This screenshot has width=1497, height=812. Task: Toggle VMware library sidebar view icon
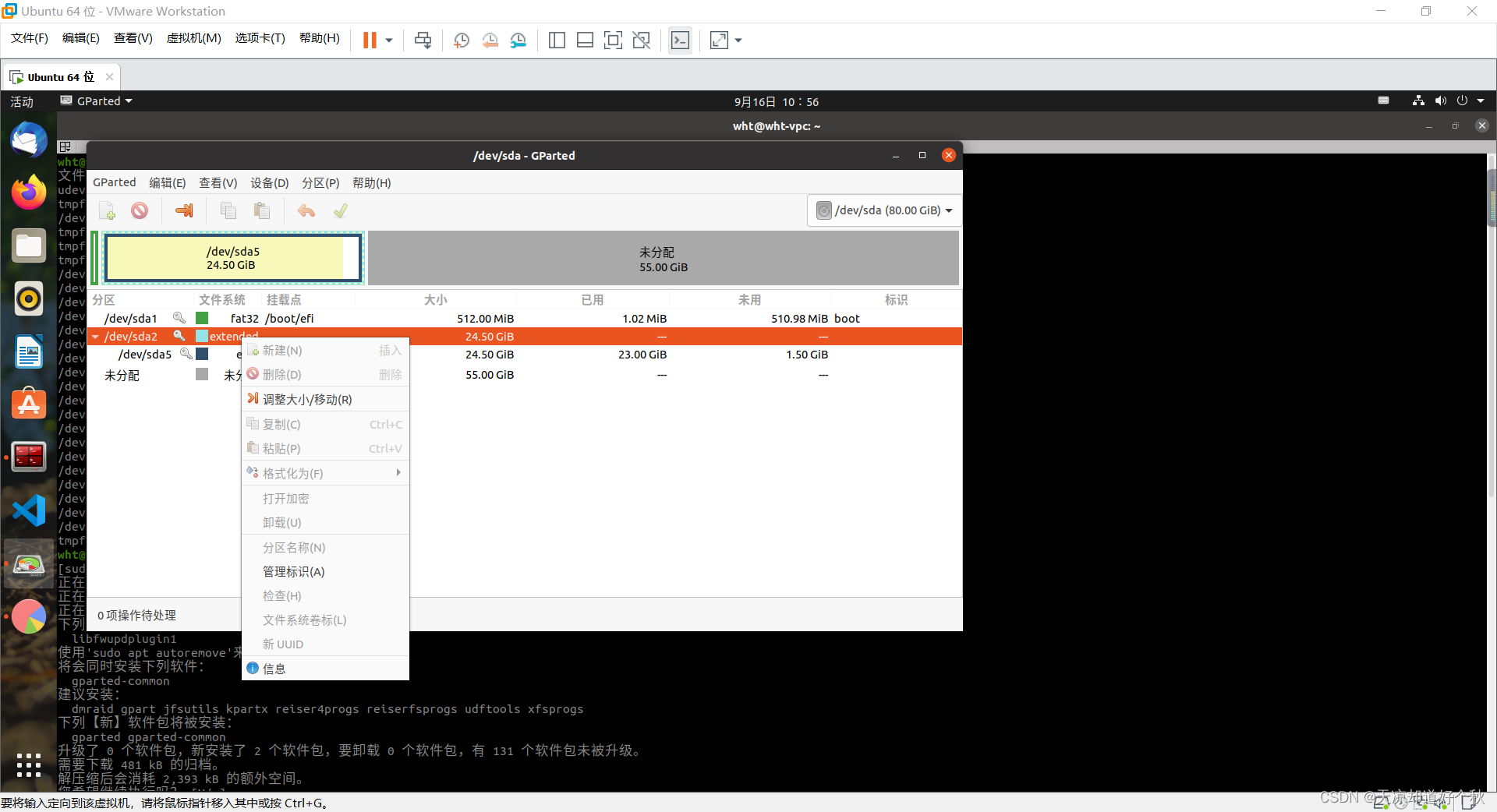pos(557,40)
